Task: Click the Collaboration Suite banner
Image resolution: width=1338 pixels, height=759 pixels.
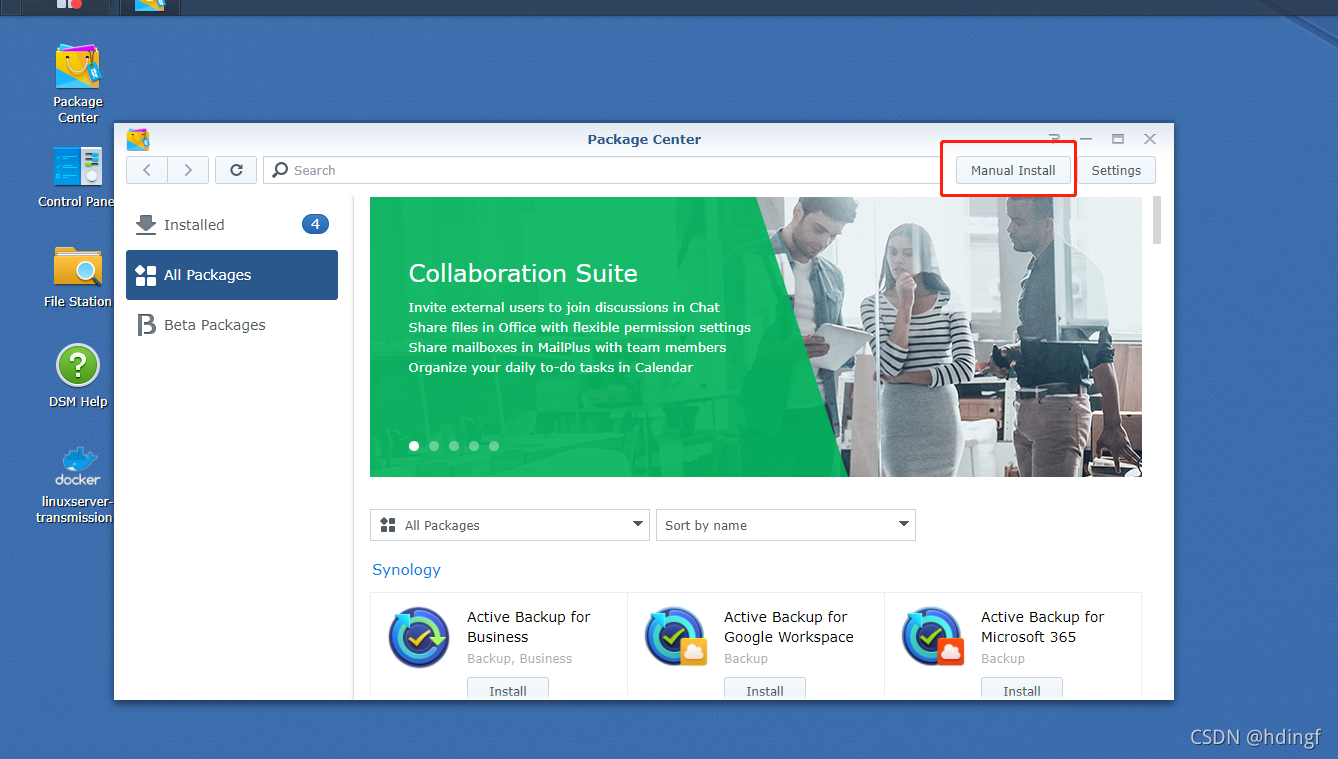Action: [756, 337]
